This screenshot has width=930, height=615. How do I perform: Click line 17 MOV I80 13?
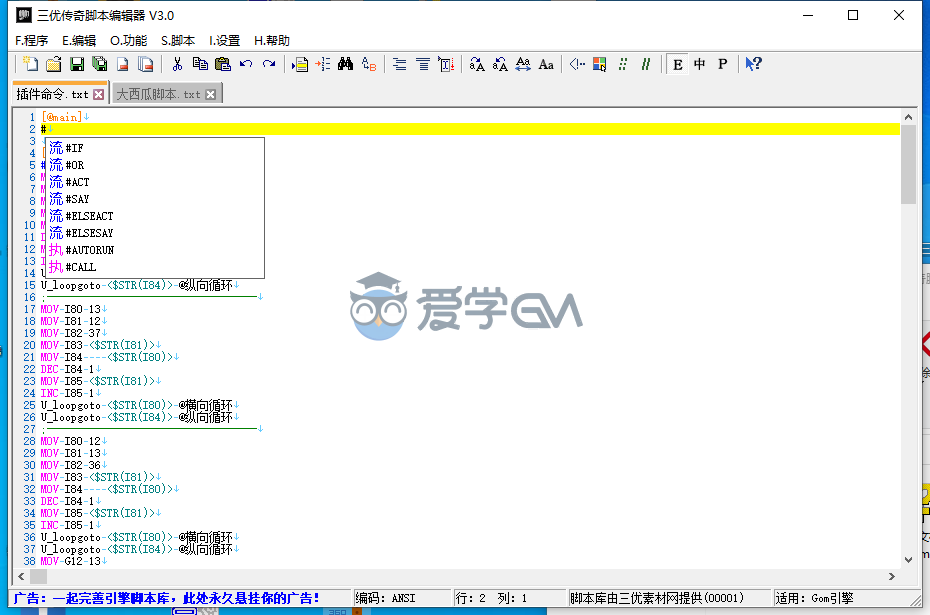[x=74, y=309]
